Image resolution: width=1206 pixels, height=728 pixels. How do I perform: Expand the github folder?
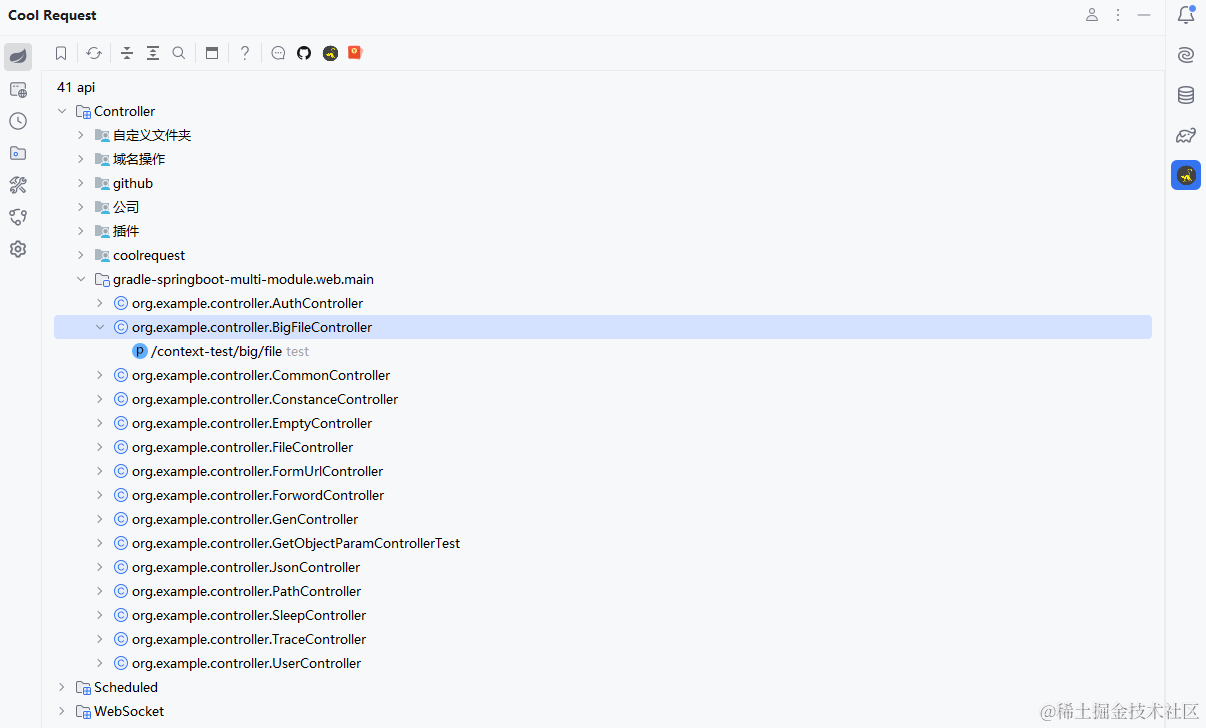pyautogui.click(x=81, y=183)
